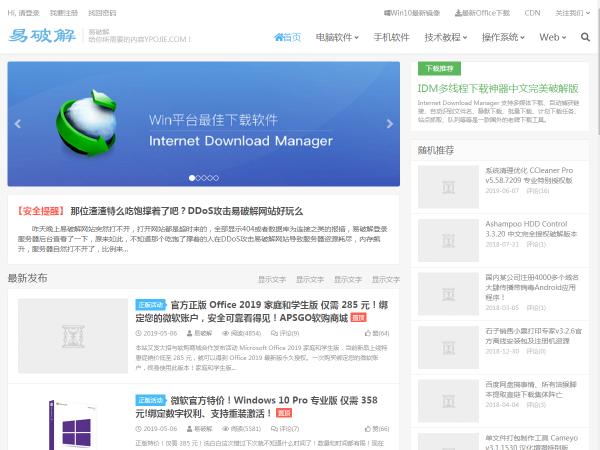The height and width of the screenshot is (450, 600).
Task: Open the 百度网盘 sidebar article
Action: point(531,390)
